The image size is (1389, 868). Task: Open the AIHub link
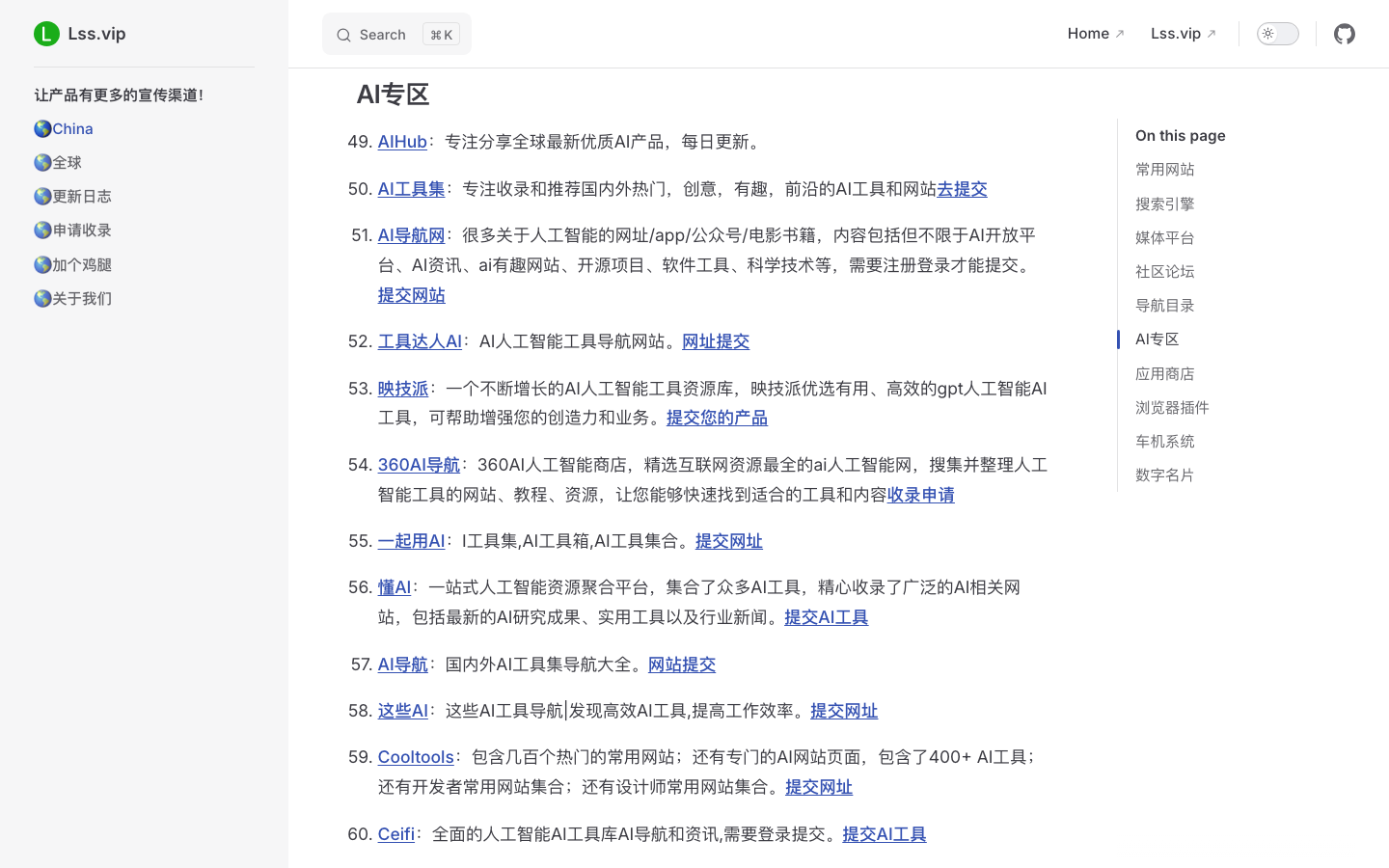402,142
